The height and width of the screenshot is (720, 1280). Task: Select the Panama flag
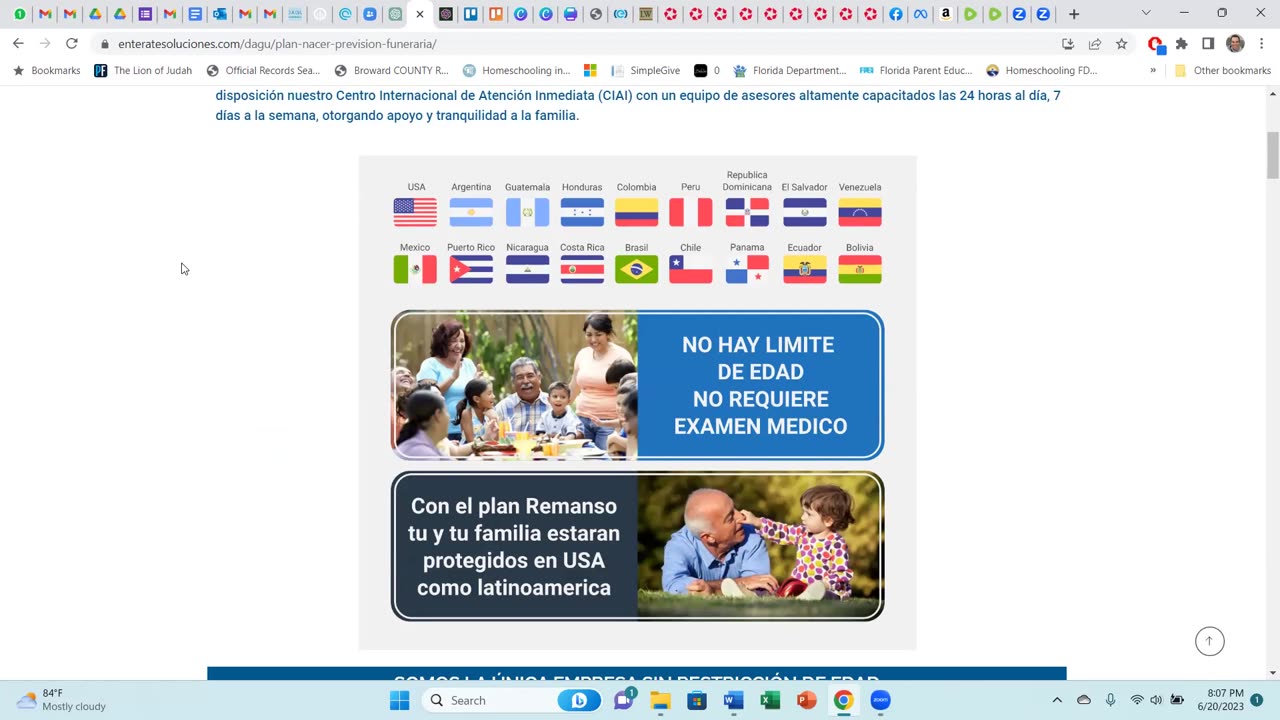point(747,269)
